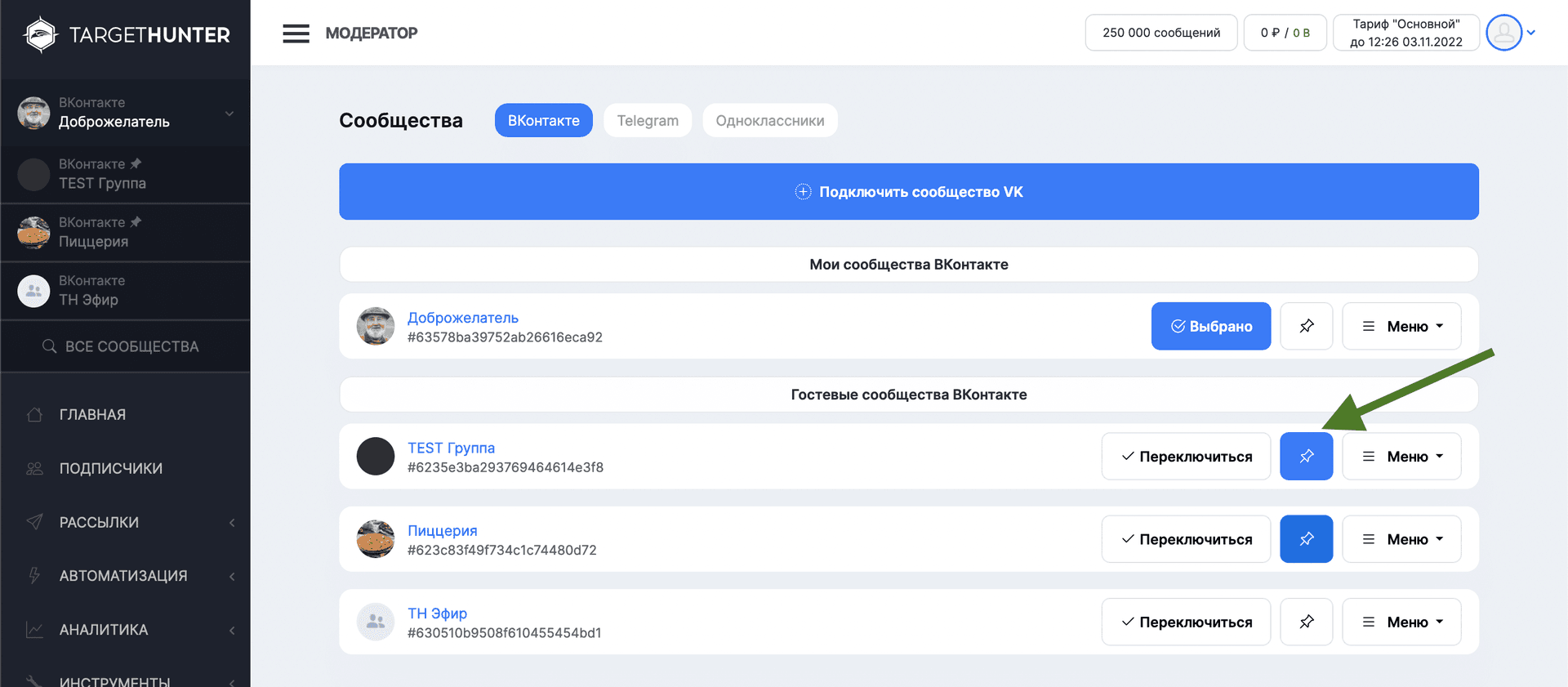This screenshot has height=687, width=1568.
Task: Switch to the Одноклассники tab
Action: point(769,121)
